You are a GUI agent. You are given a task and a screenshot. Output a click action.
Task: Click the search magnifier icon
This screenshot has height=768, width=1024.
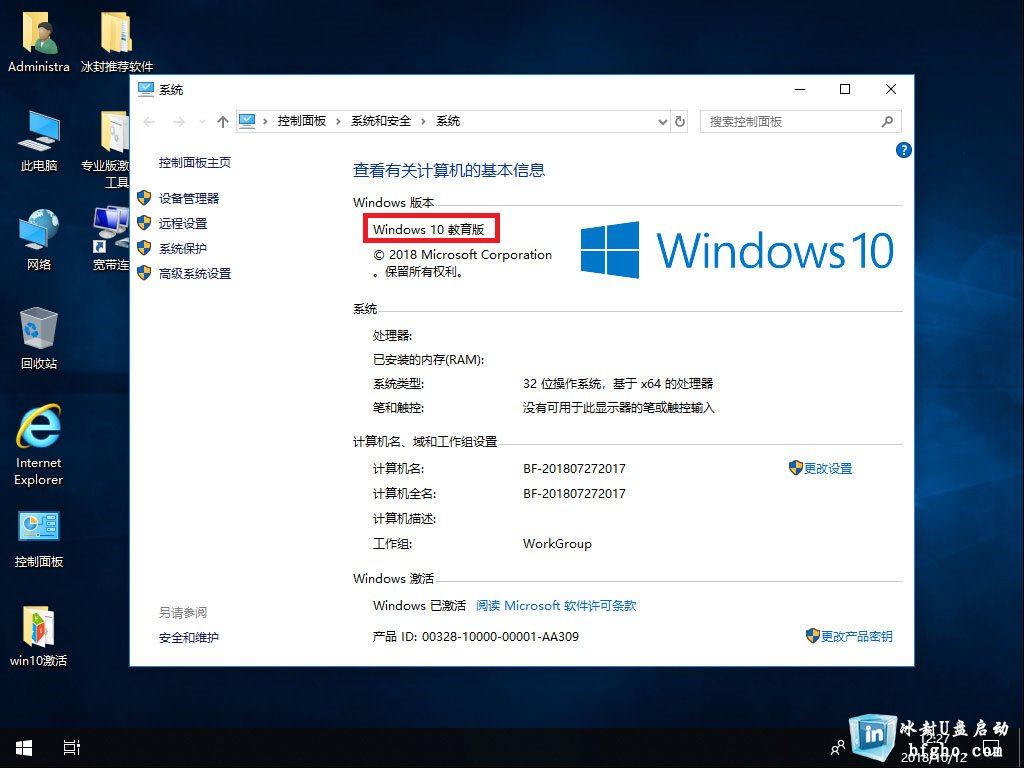point(887,121)
